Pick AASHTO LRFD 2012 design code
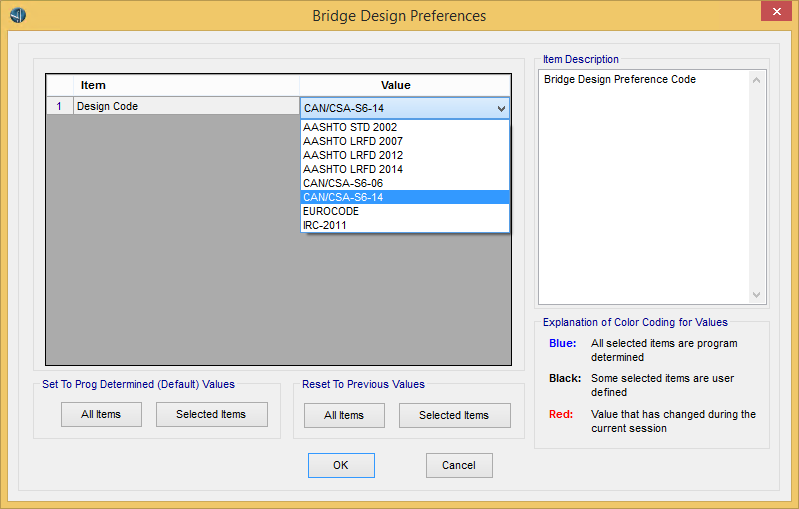The width and height of the screenshot is (799, 509). (405, 155)
